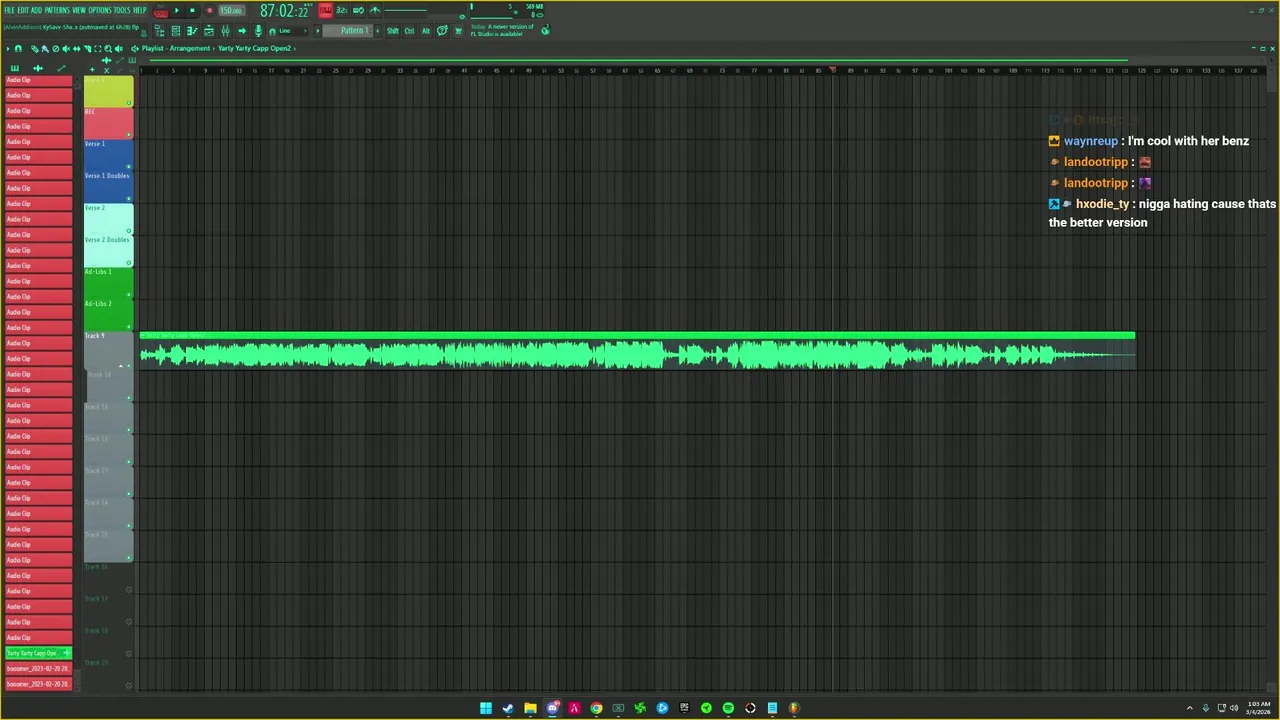Select the Slice tool in playlist
This screenshot has width=1280, height=720.
click(x=87, y=48)
